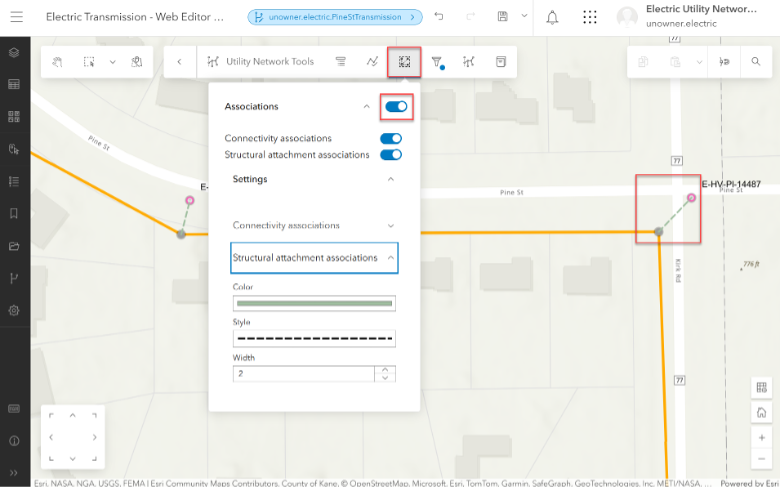The width and height of the screenshot is (780, 488).
Task: Open the Tables panel in sidebar
Action: [x=14, y=85]
